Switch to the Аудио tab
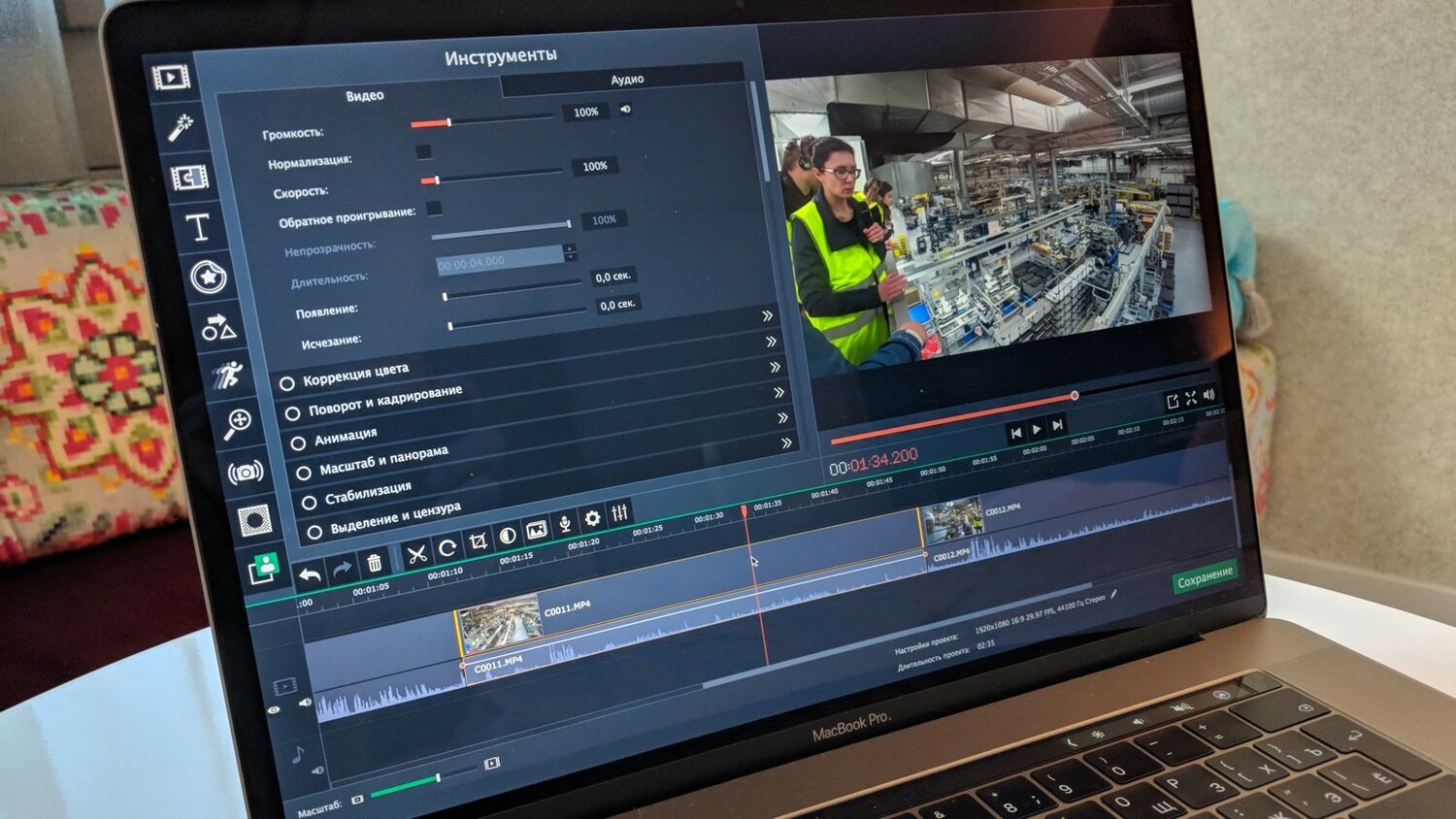 [627, 79]
